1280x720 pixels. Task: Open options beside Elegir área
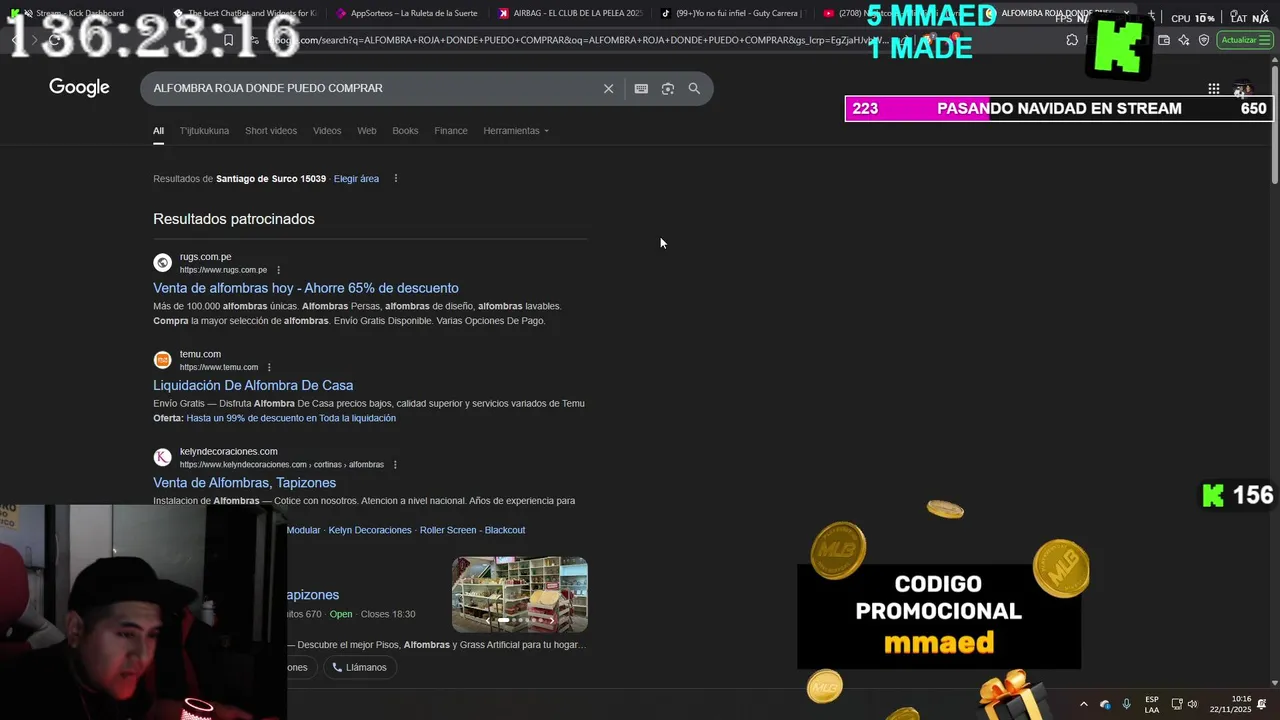point(396,179)
